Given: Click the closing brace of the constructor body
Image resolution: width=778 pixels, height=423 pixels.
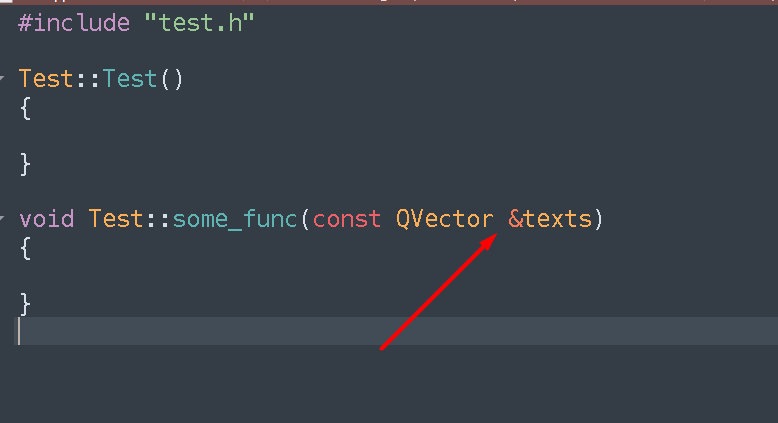Looking at the screenshot, I should click(26, 162).
